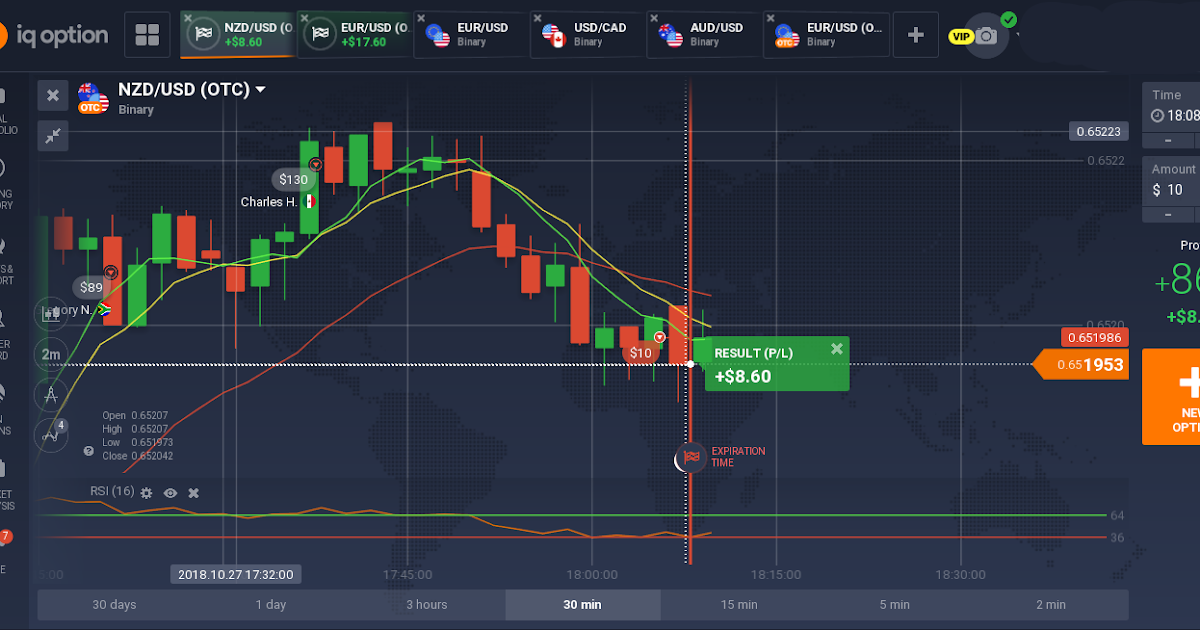Viewport: 1200px width, 630px height.
Task: Close the NZD/USD +$8.60 tab
Action: coord(189,19)
